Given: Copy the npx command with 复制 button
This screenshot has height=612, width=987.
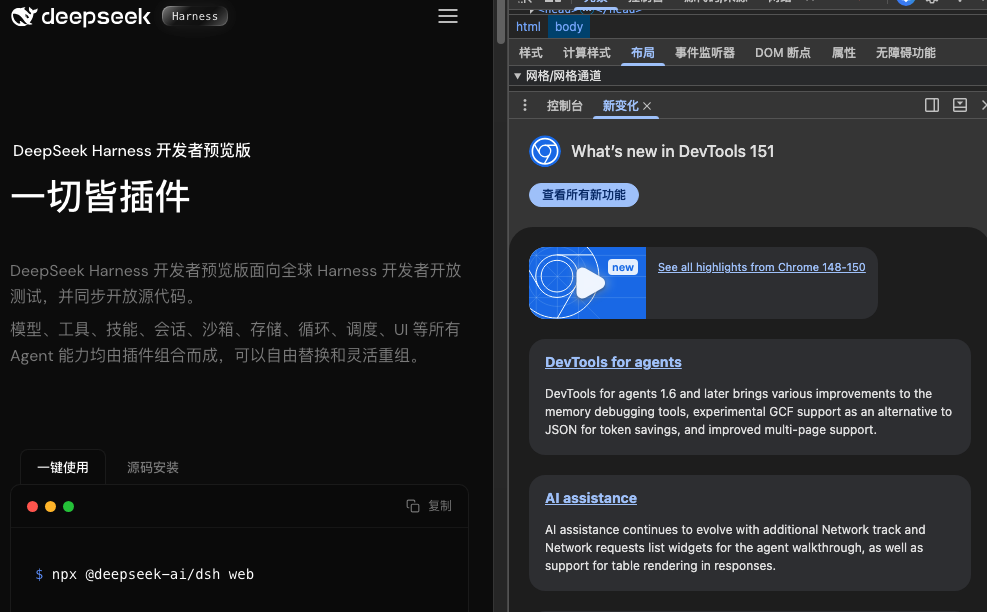Looking at the screenshot, I should [429, 506].
